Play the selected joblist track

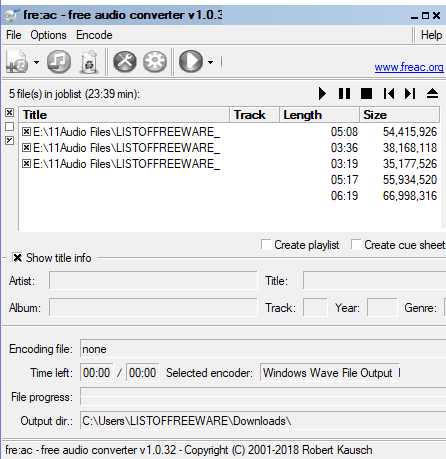322,94
